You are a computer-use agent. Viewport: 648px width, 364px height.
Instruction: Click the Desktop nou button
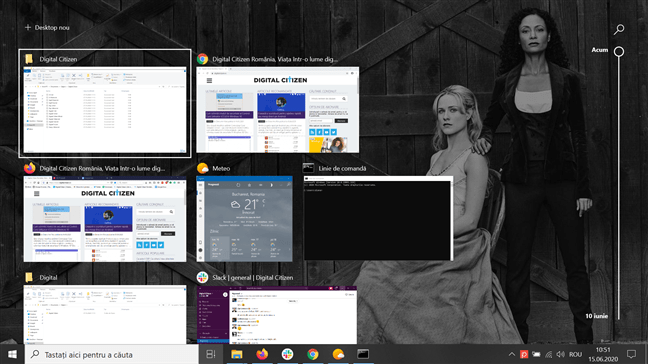47,28
